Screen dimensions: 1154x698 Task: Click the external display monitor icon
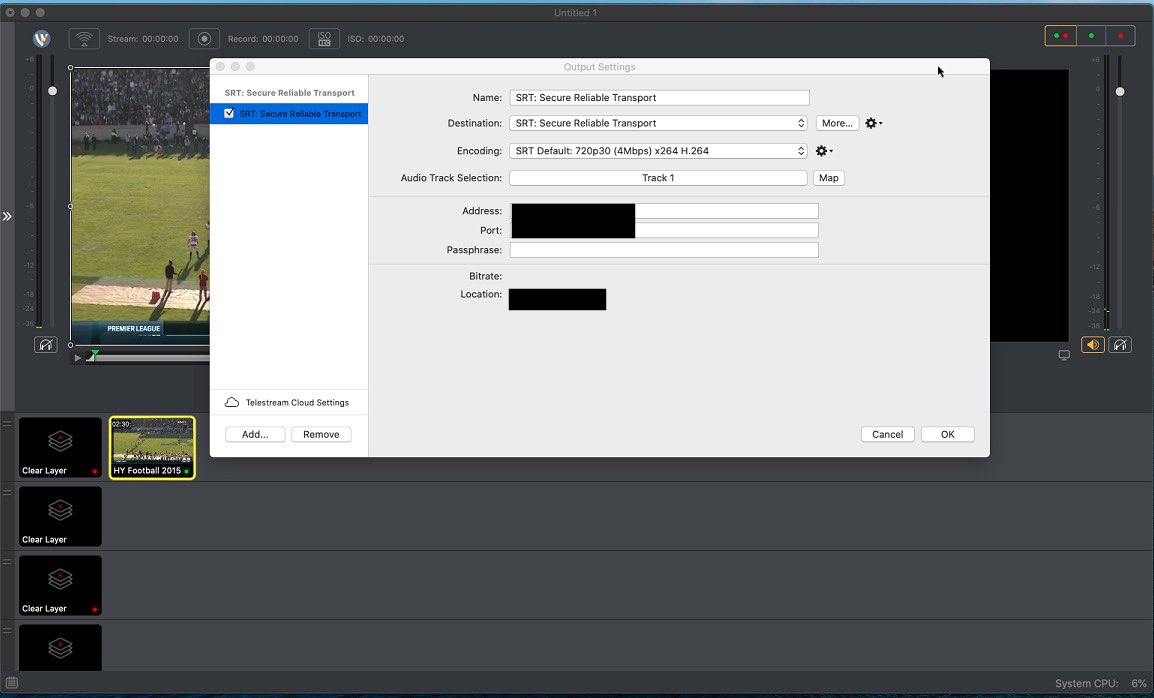tap(1063, 355)
